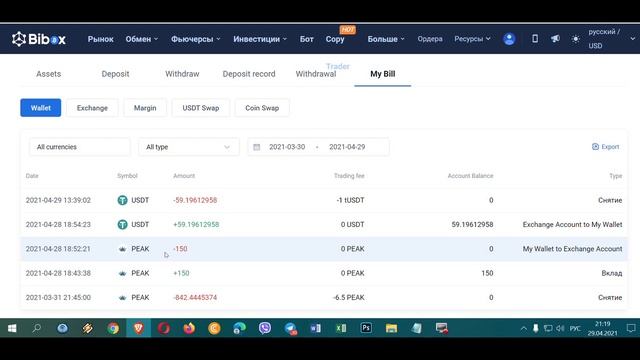Open Firefox from taskbar
This screenshot has width=640, height=360.
point(189,328)
